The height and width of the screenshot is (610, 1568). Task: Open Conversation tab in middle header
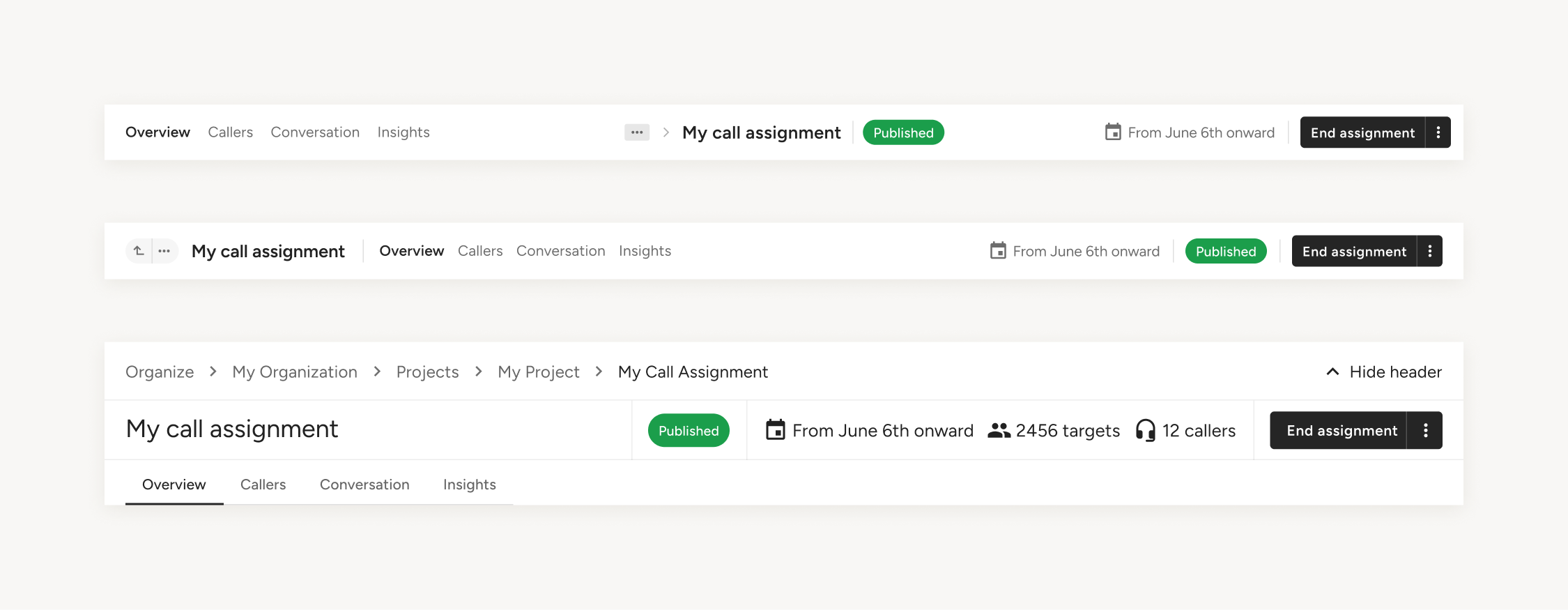coord(560,251)
